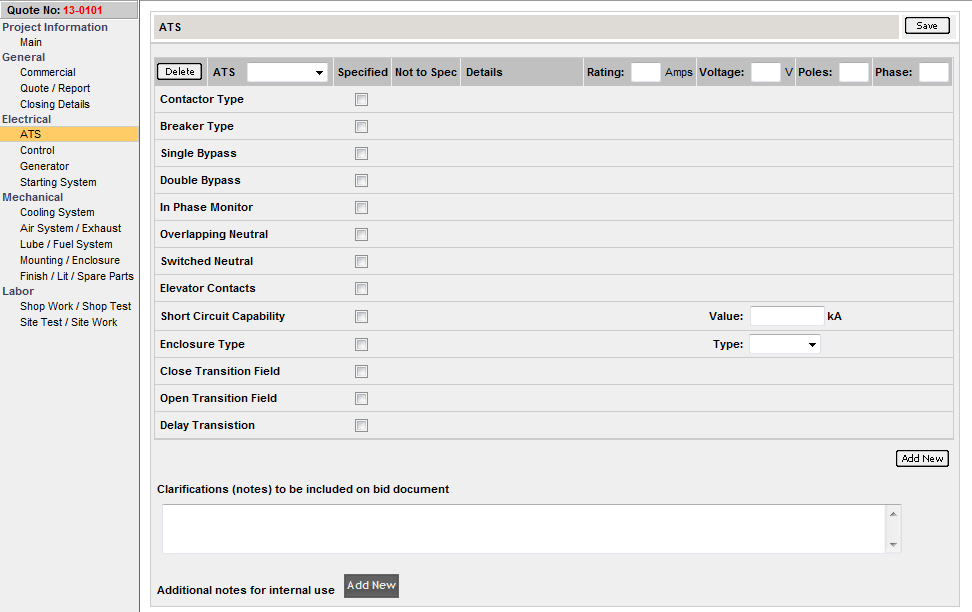Click the Rating amps input field
The height and width of the screenshot is (612, 972).
(645, 72)
